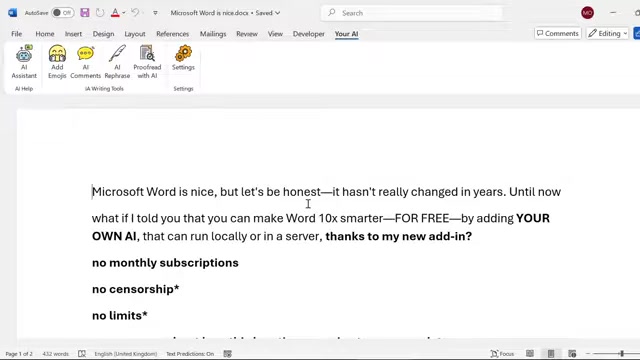
Task: Launch the AI Comments tool
Action: click(x=85, y=62)
